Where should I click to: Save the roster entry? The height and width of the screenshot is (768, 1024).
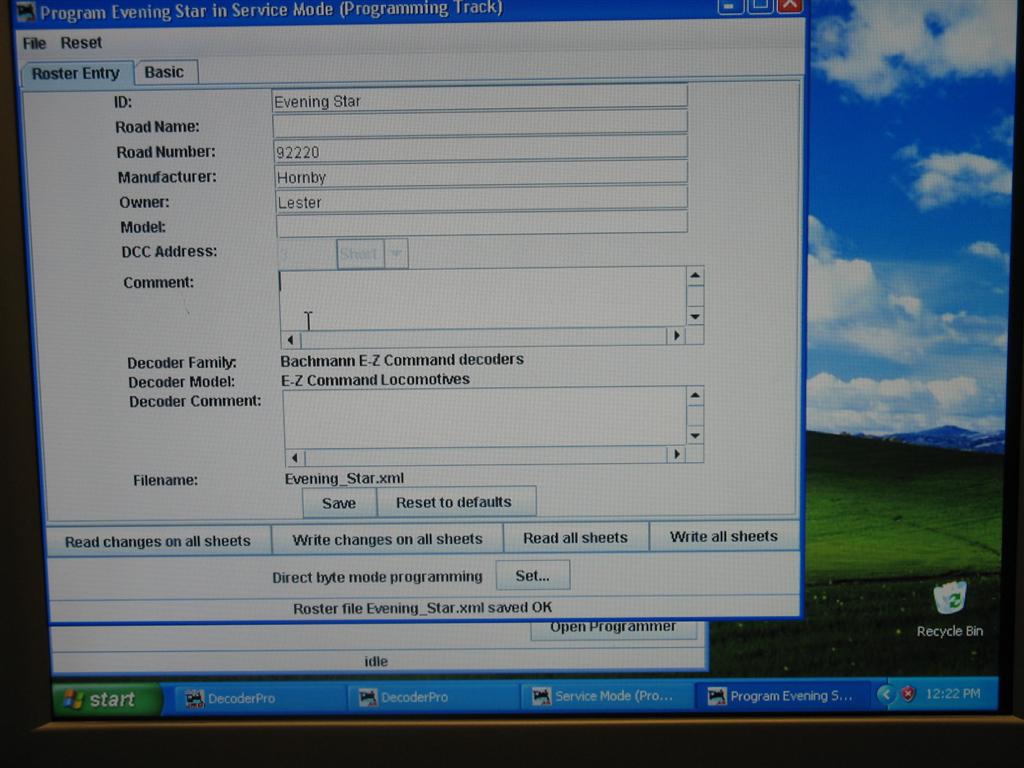[x=339, y=503]
